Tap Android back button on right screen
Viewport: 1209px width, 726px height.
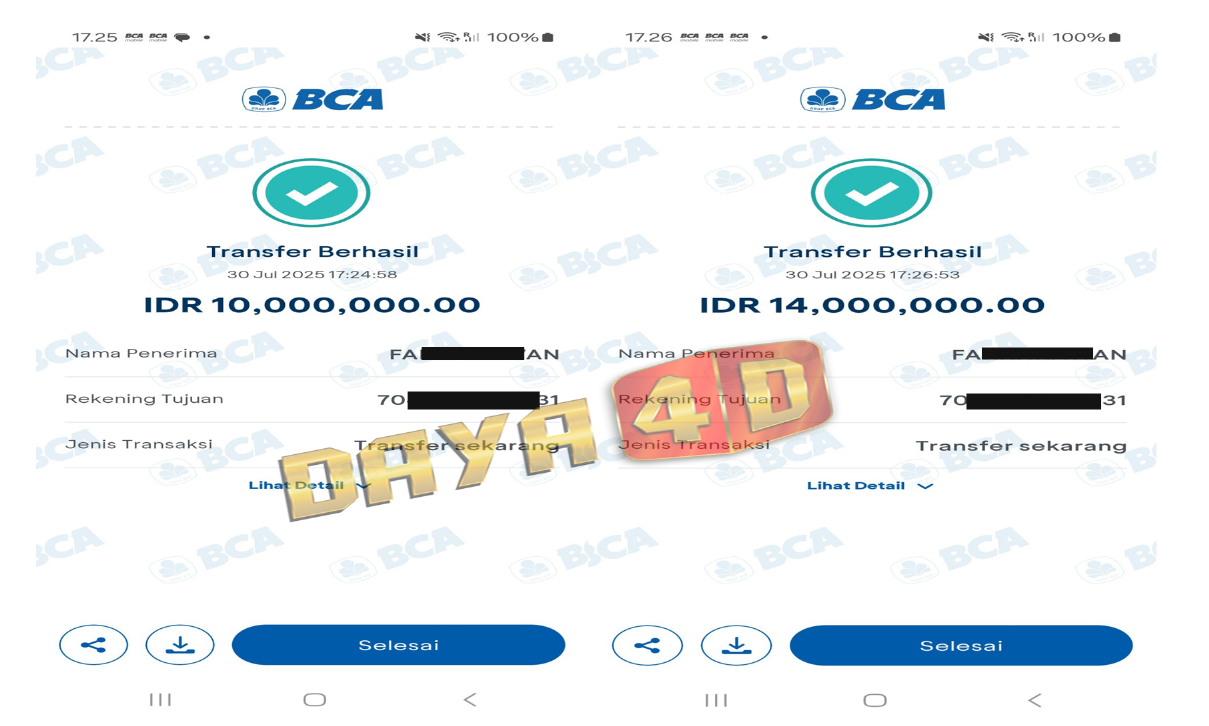point(1034,700)
